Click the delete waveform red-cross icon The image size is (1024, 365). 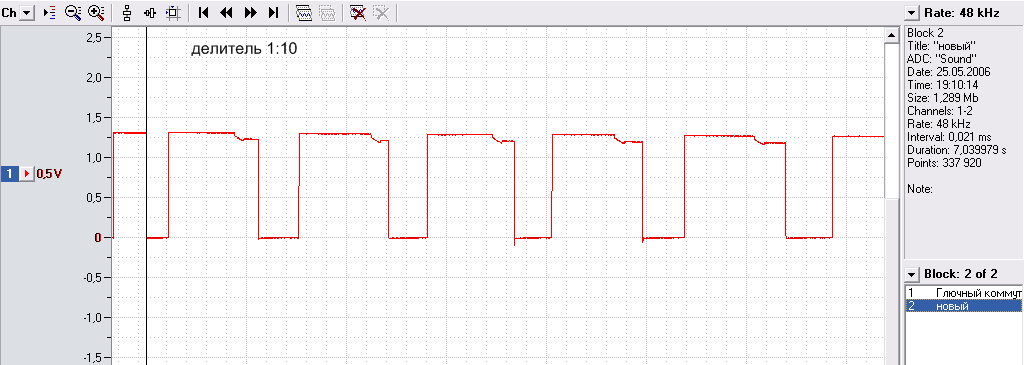click(x=357, y=12)
